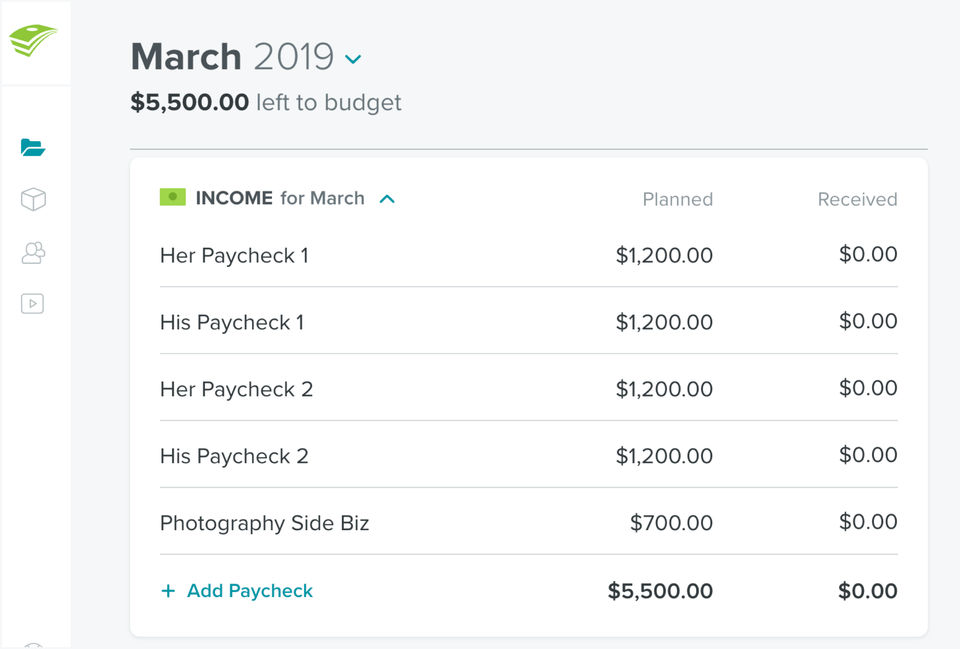Screen dimensions: 960x649
Task: Click the Planned column header
Action: tap(677, 199)
